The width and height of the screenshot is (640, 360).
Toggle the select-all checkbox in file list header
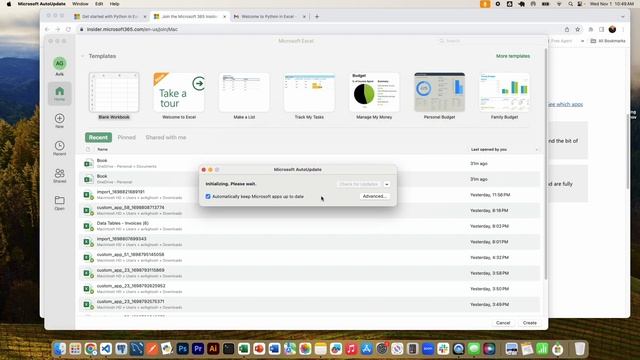click(x=88, y=149)
